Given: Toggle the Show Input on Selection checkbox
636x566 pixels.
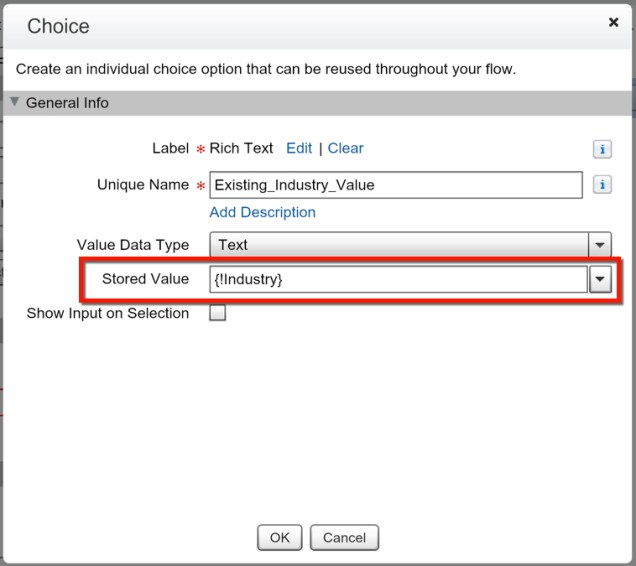Looking at the screenshot, I should click(217, 314).
